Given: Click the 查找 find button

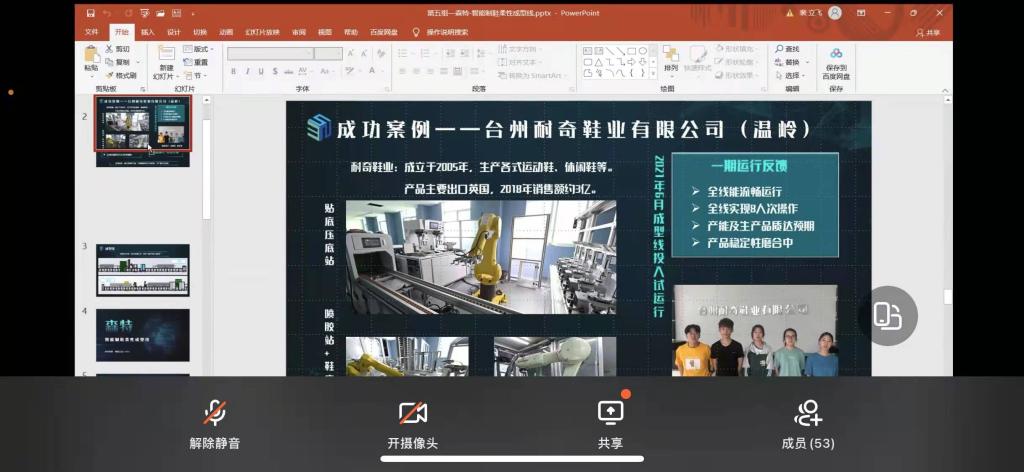Looking at the screenshot, I should 788,49.
